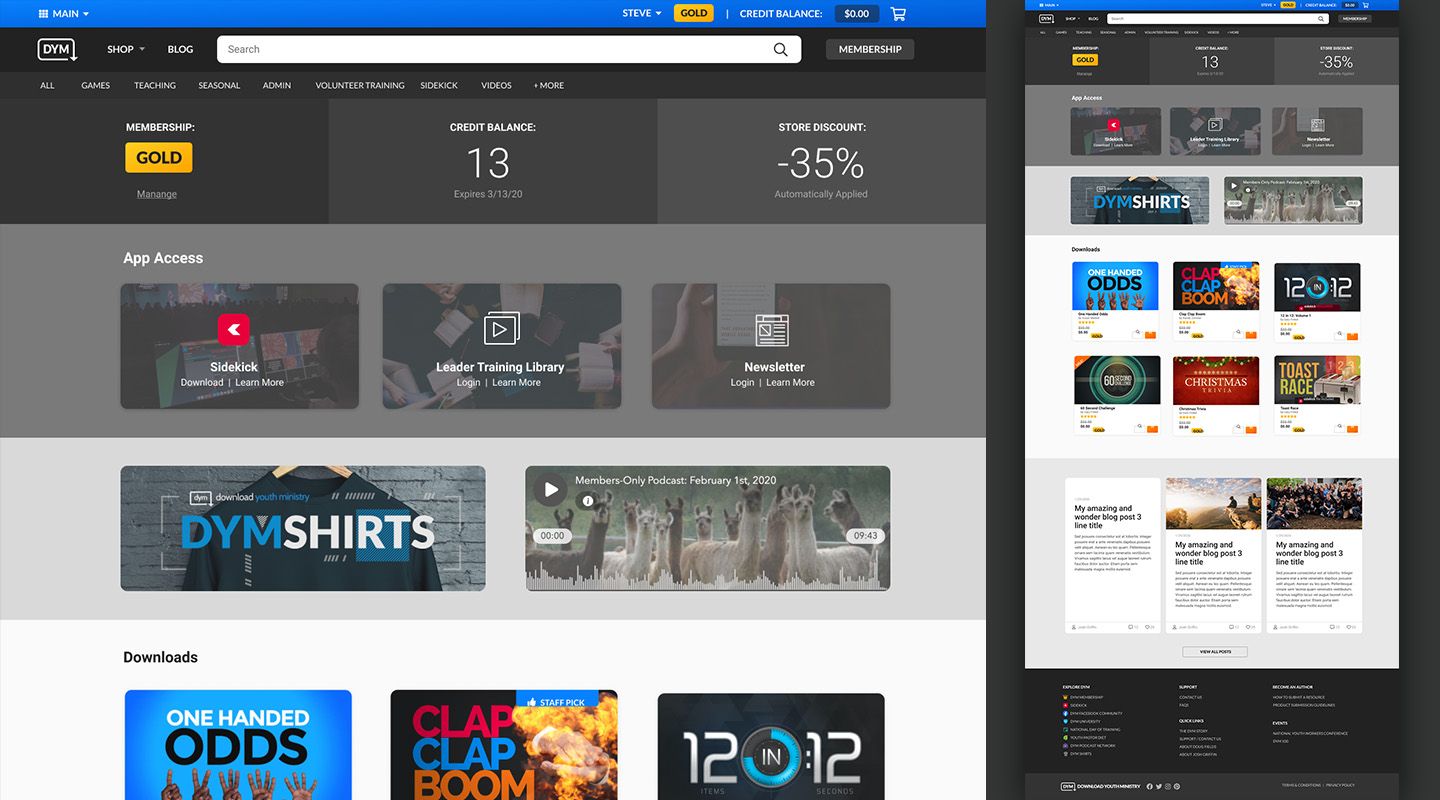The height and width of the screenshot is (800, 1440).
Task: Open the shopping cart
Action: pyautogui.click(x=897, y=13)
